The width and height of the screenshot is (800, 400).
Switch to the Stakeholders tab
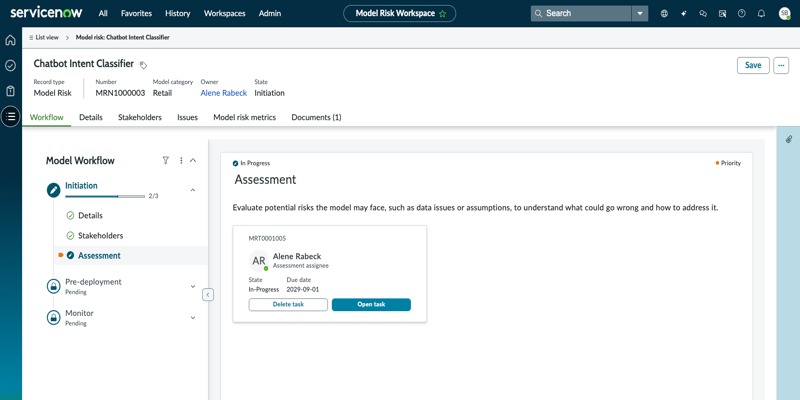click(140, 117)
